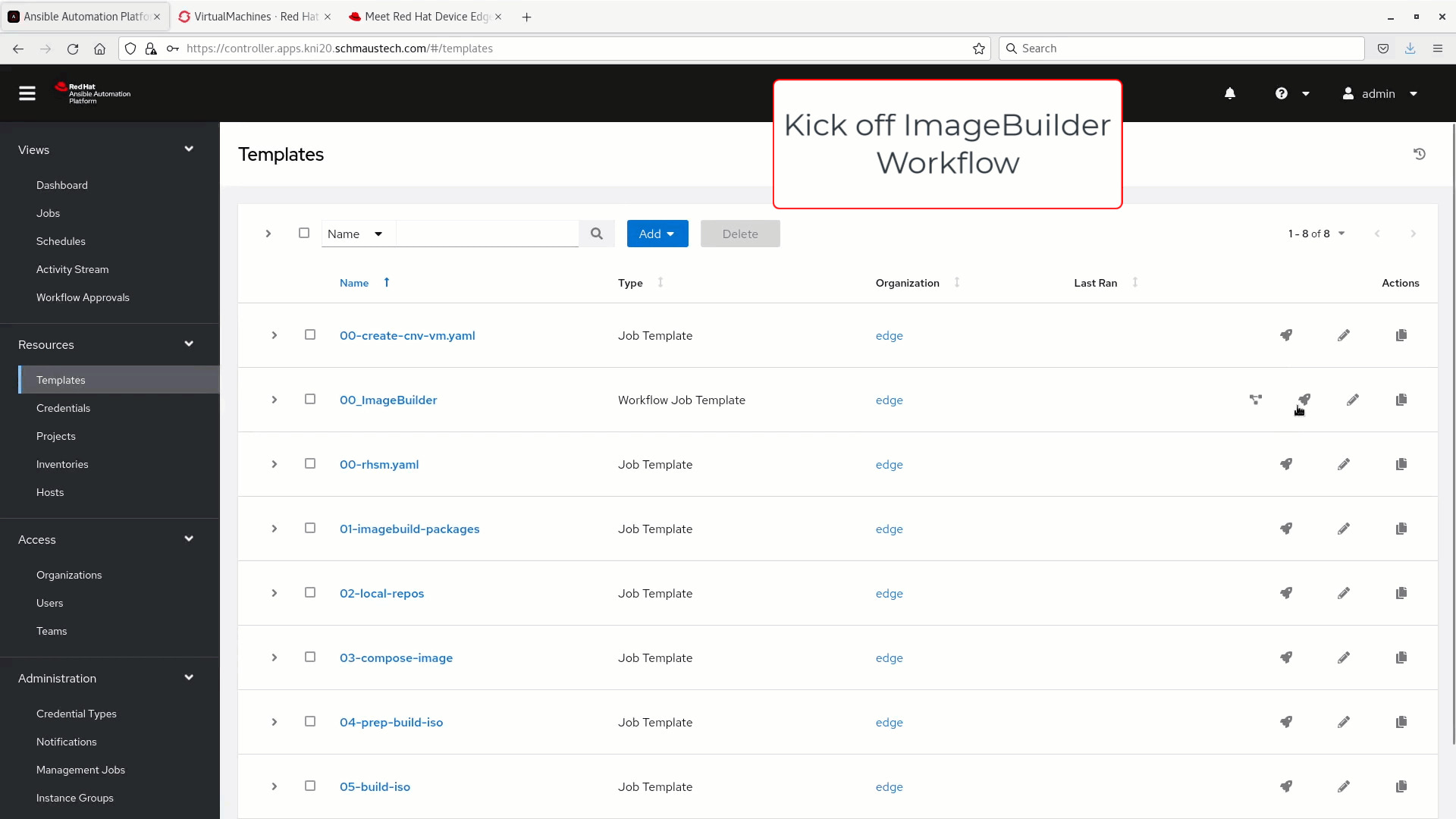Open Jobs in the Views menu

pyautogui.click(x=48, y=213)
